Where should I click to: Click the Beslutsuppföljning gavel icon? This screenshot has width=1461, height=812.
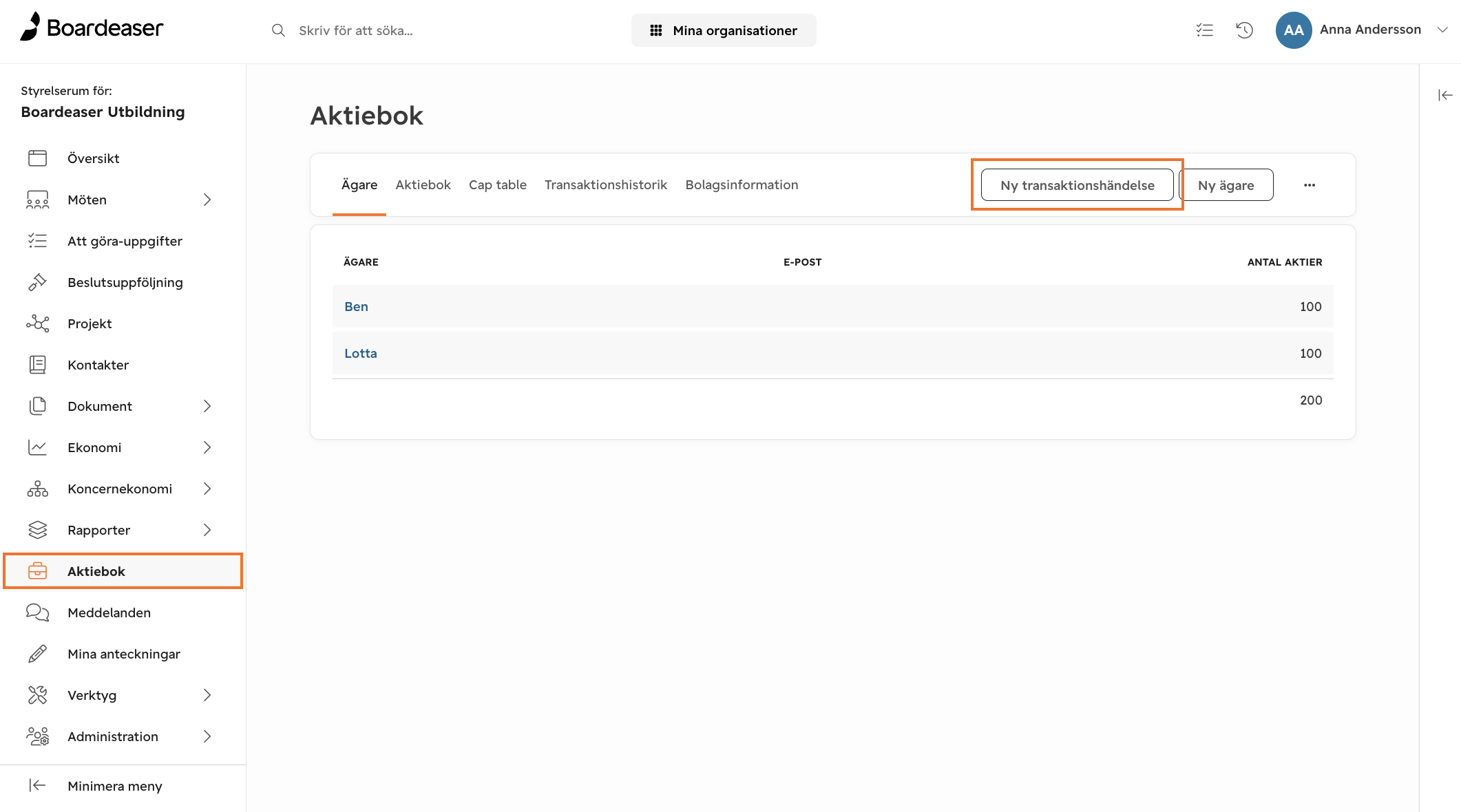(38, 282)
